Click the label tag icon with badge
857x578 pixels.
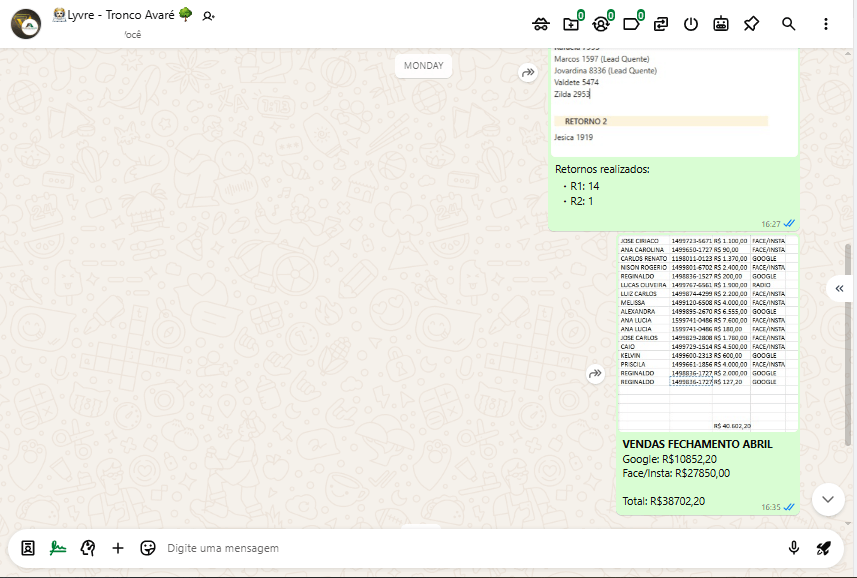click(x=631, y=24)
